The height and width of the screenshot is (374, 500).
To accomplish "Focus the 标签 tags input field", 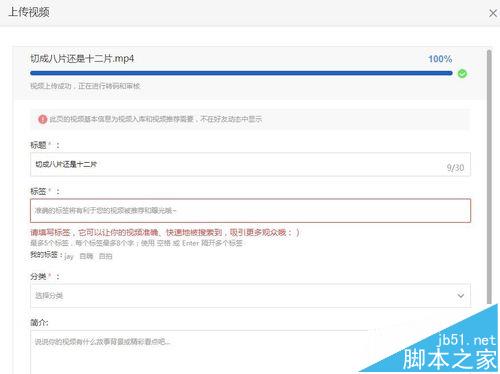I will click(x=250, y=211).
